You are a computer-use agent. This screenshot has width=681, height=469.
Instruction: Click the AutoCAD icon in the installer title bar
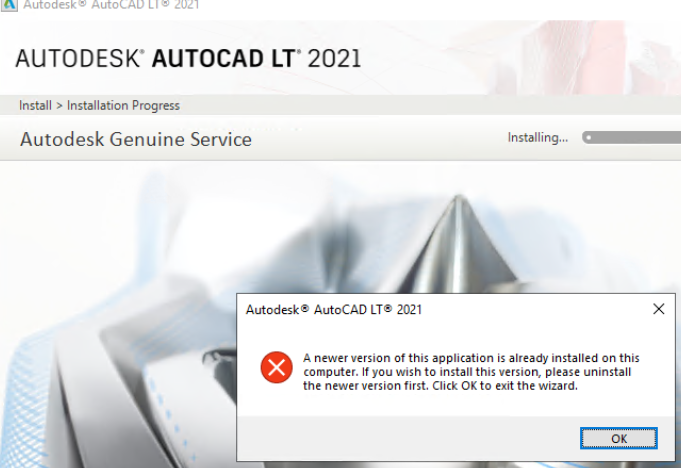coord(8,6)
